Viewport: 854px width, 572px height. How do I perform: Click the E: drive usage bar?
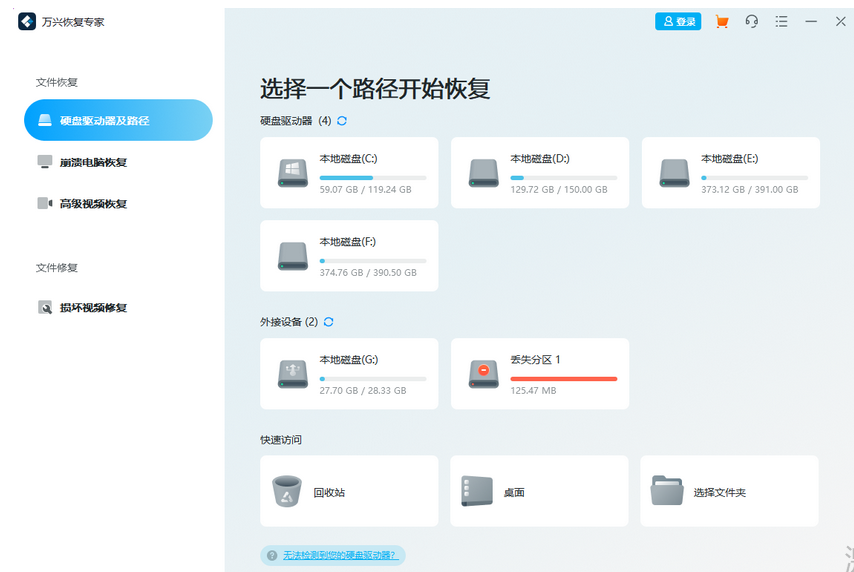click(754, 178)
